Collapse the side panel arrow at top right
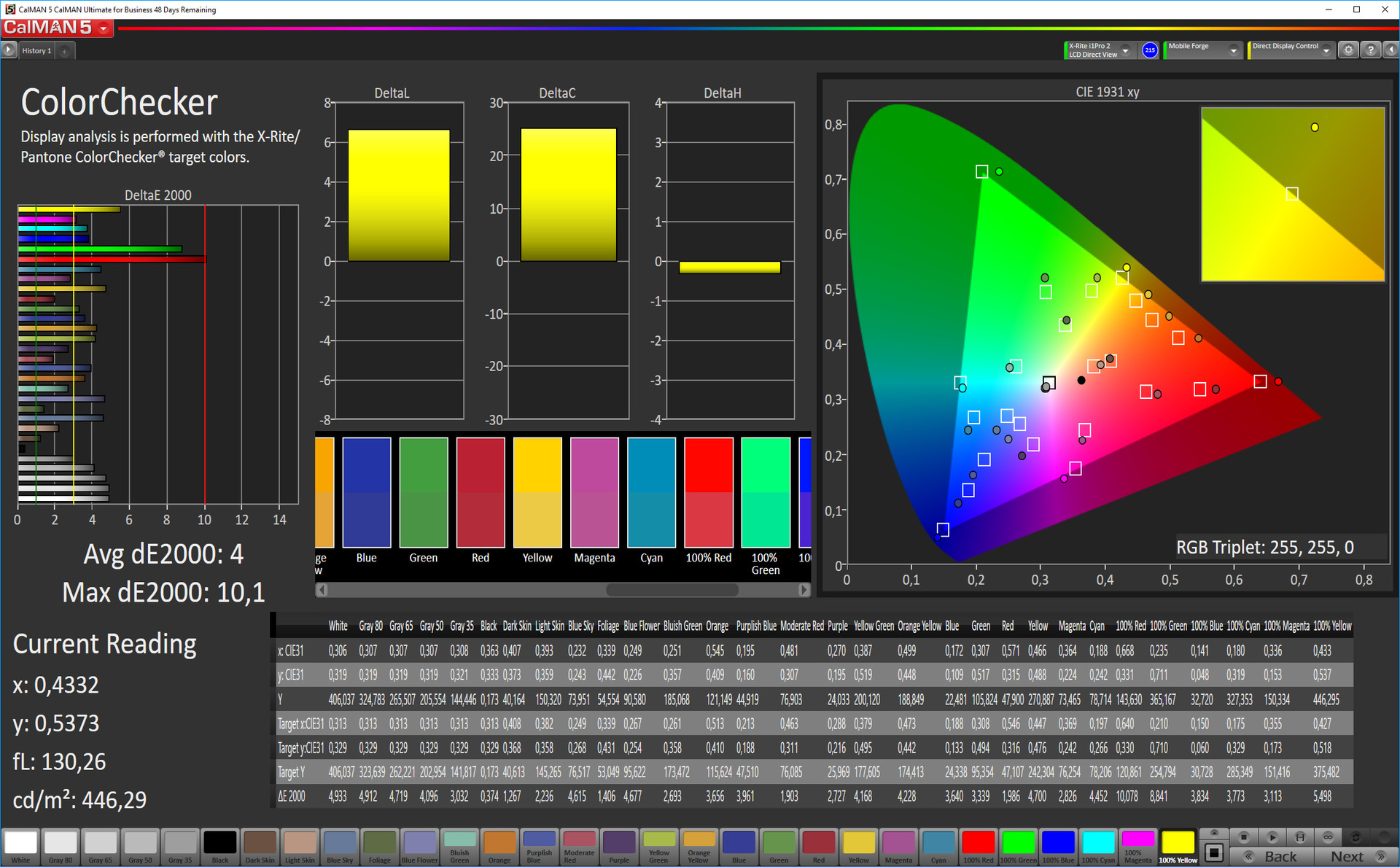1400x867 pixels. 1391,50
